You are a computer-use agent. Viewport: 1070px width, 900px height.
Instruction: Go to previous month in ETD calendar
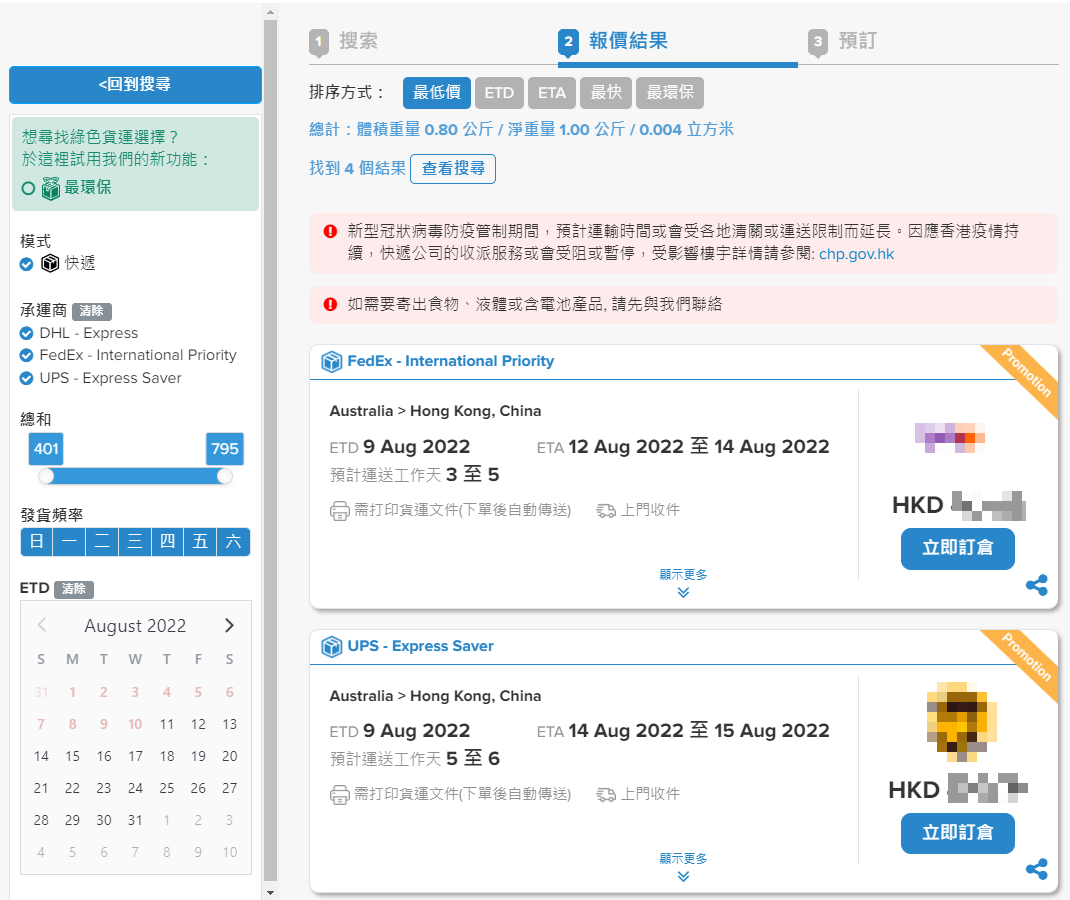42,626
